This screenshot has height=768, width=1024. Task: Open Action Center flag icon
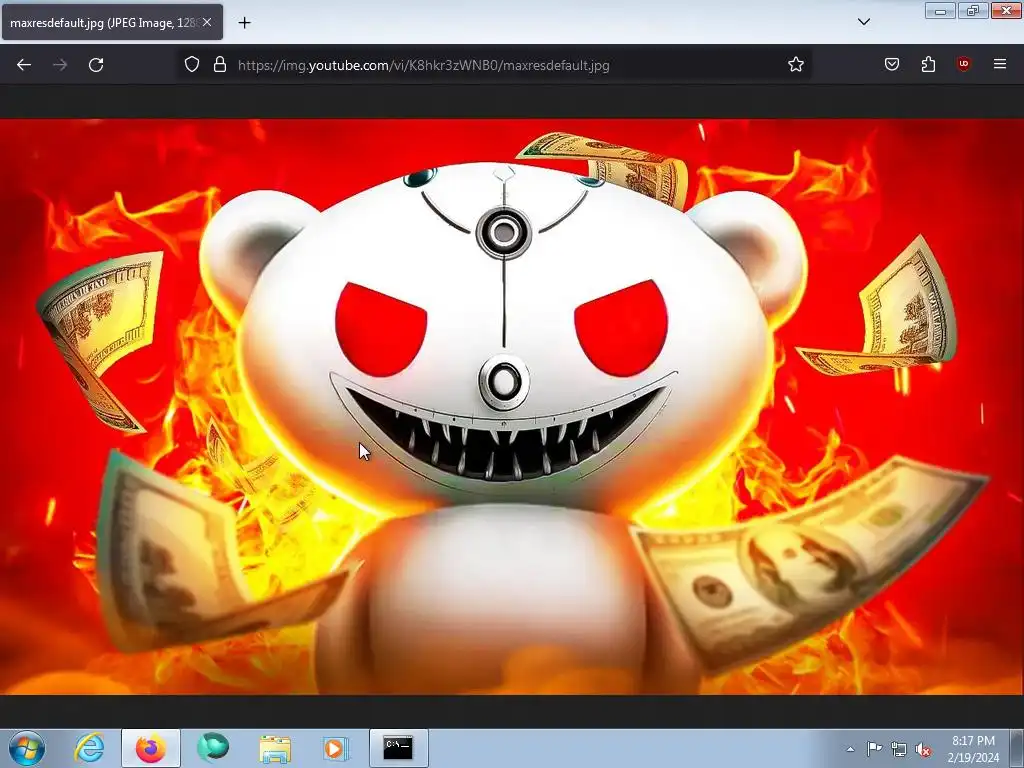(x=874, y=749)
